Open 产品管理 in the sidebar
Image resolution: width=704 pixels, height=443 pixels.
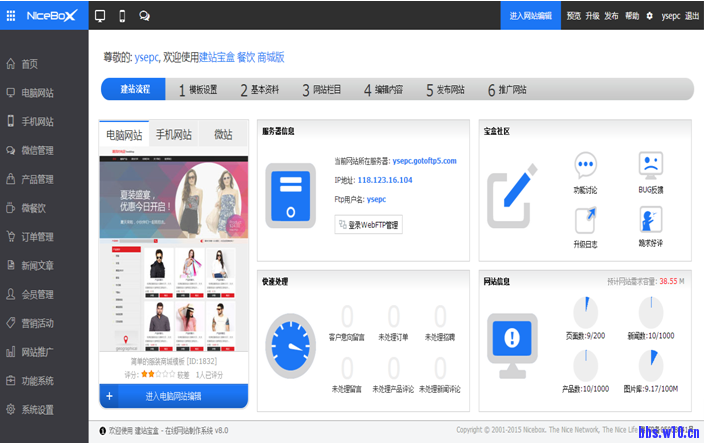click(37, 179)
